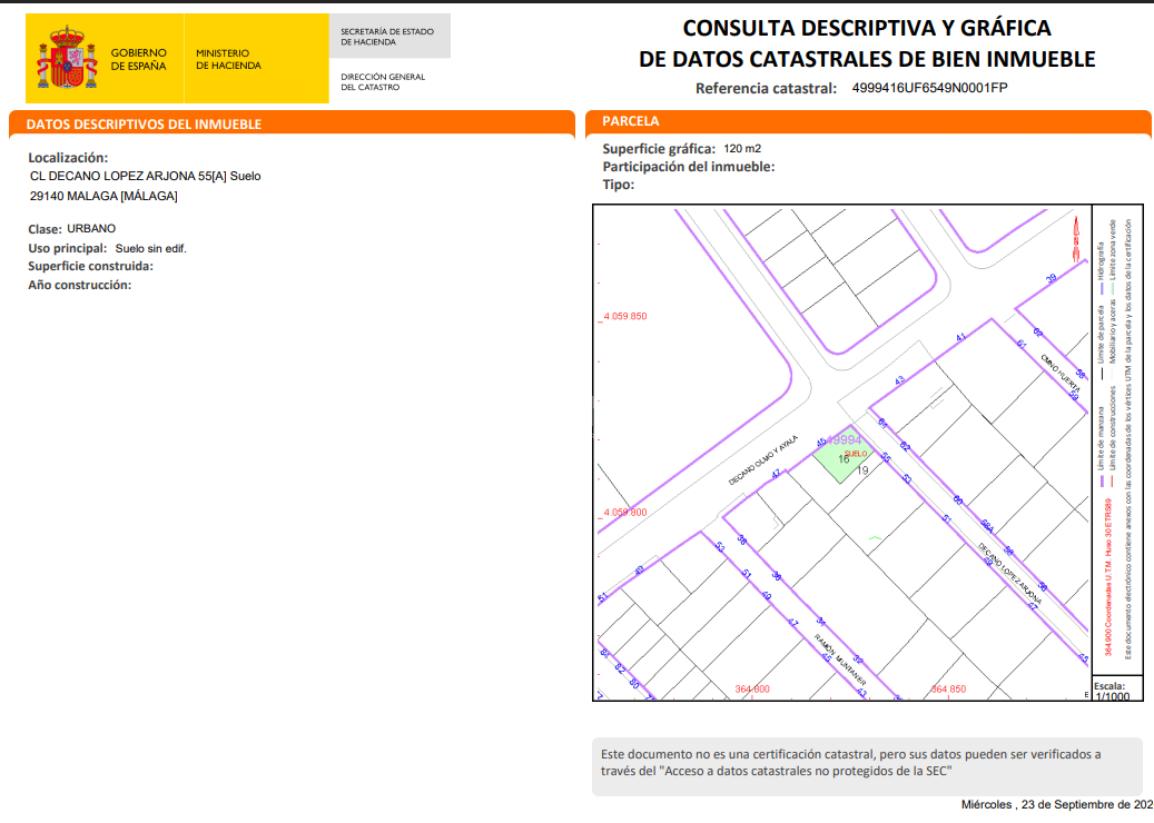Click the Uso principal Suelo sin edif. value

pos(151,249)
